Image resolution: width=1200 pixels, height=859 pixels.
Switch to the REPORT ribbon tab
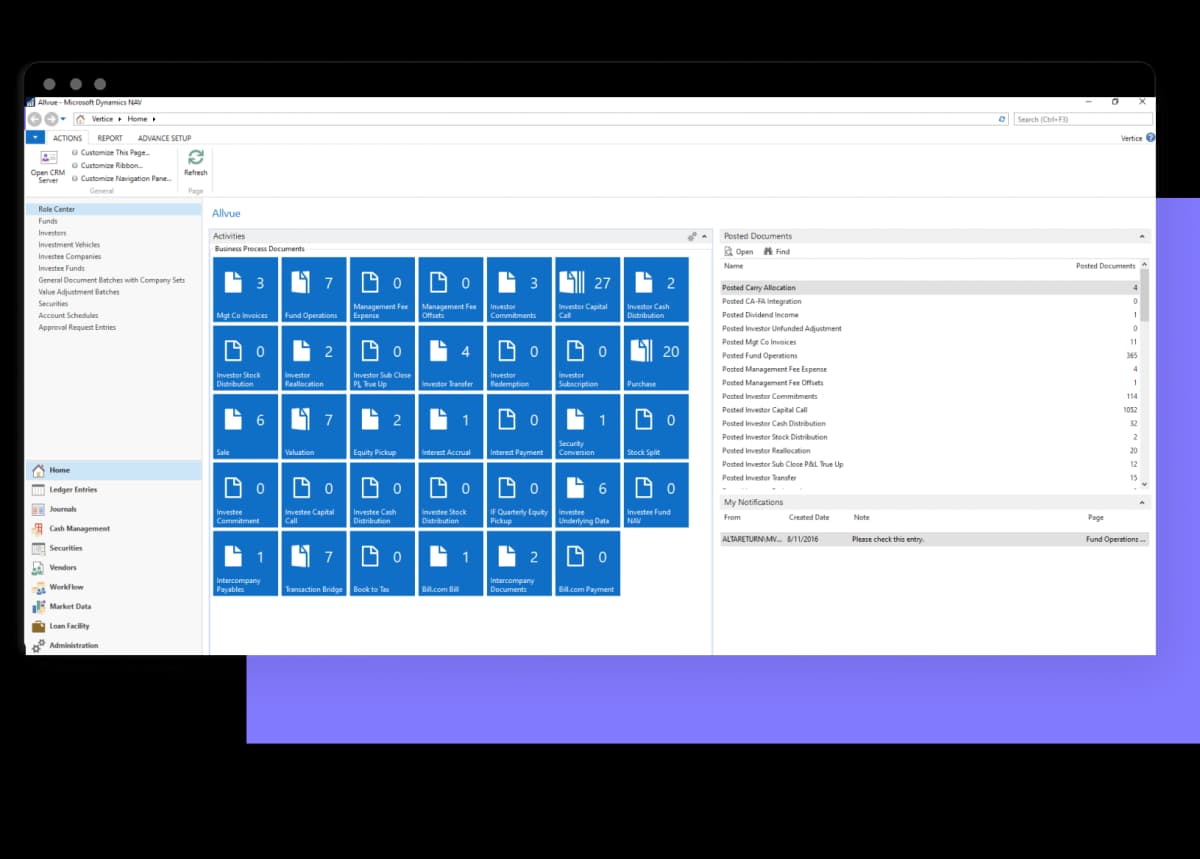coord(110,138)
